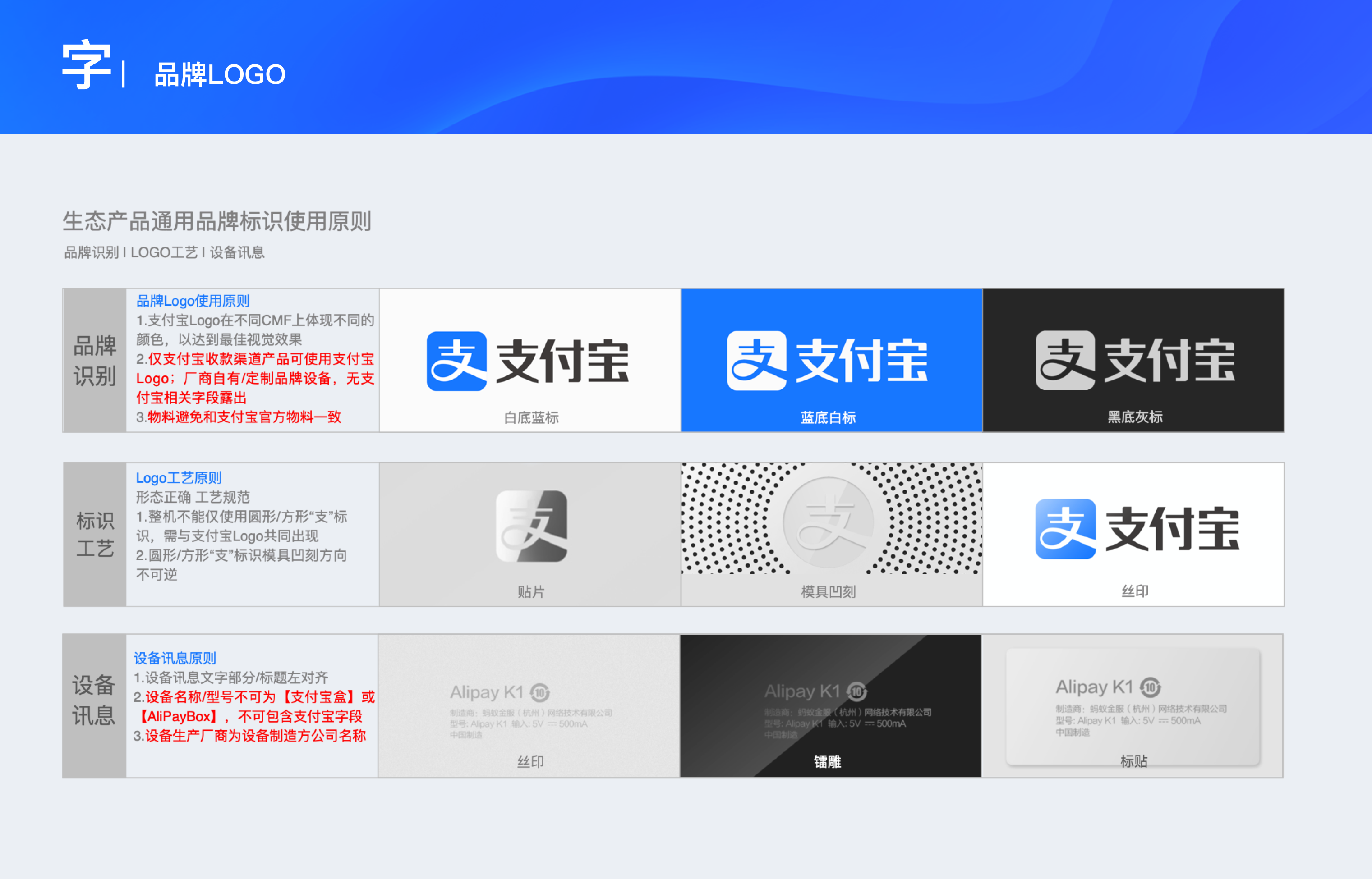1372x879 pixels.
Task: Click the text 1.设备讯息文字部分/标题左对齐
Action: pyautogui.click(x=230, y=678)
